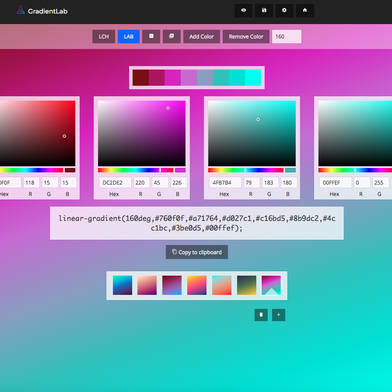
Task: Click the eye preview icon in header
Action: [x=243, y=11]
